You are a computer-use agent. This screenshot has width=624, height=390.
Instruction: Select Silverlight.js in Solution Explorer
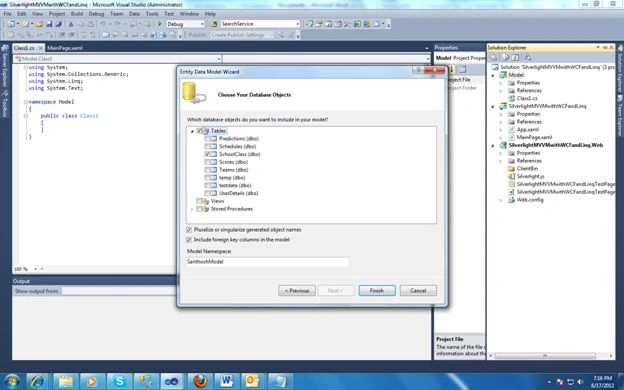530,176
